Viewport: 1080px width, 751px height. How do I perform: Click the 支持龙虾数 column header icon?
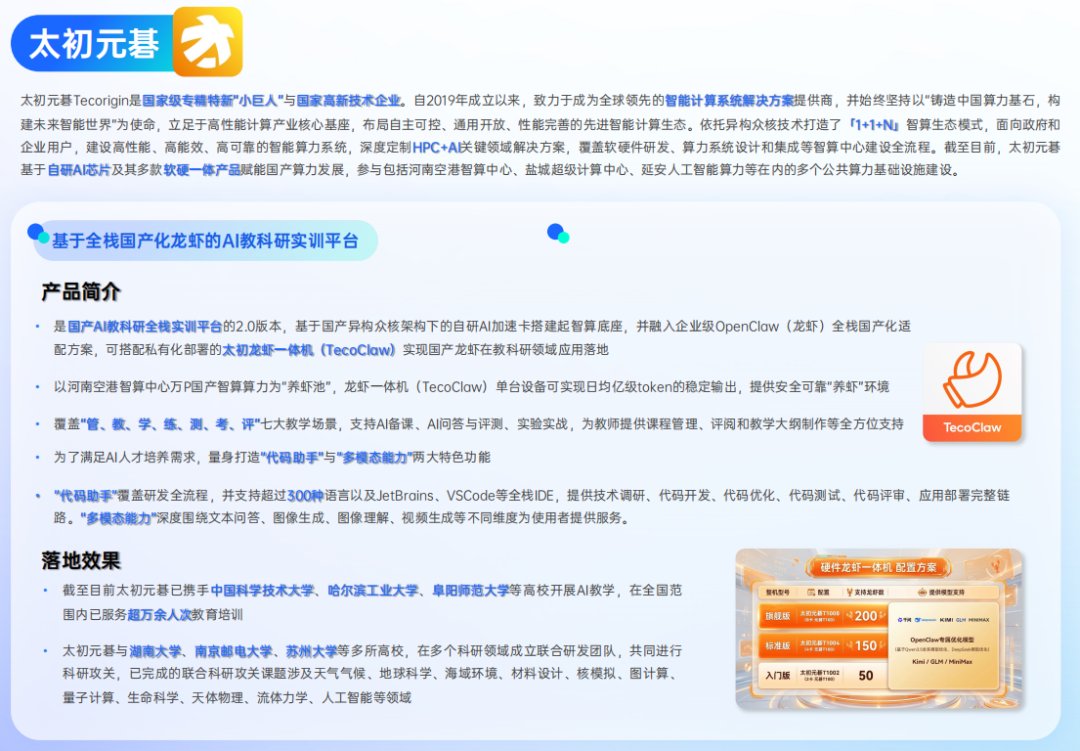[850, 593]
